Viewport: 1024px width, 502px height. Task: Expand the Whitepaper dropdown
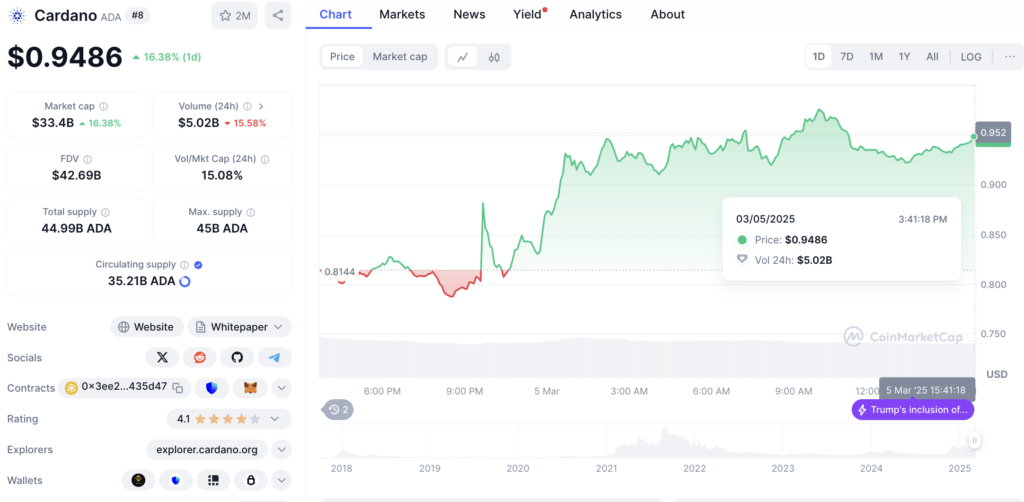(240, 326)
